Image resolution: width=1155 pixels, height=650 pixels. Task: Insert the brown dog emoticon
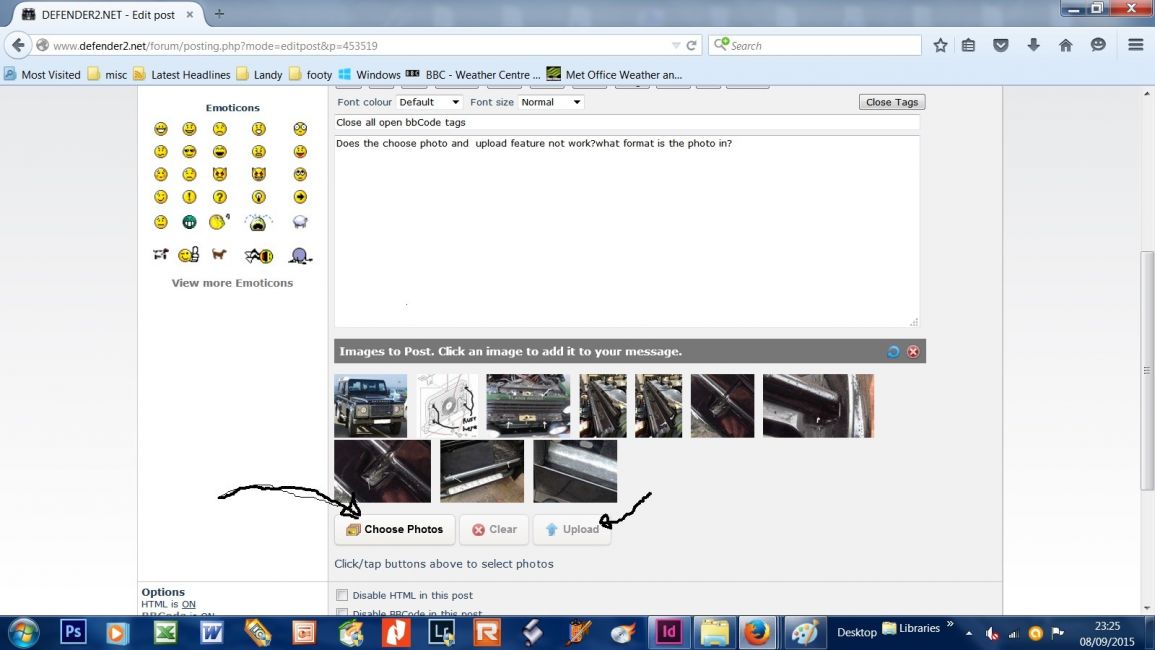coord(219,254)
